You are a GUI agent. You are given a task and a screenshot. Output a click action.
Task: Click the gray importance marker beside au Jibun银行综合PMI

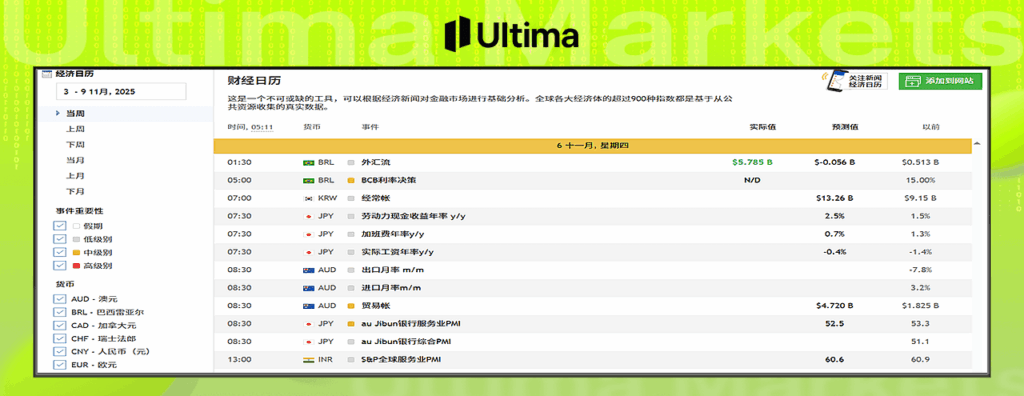coord(351,342)
